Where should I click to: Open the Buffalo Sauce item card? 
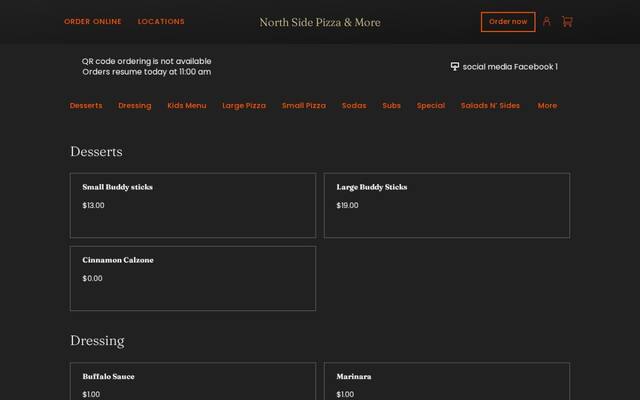pyautogui.click(x=193, y=381)
